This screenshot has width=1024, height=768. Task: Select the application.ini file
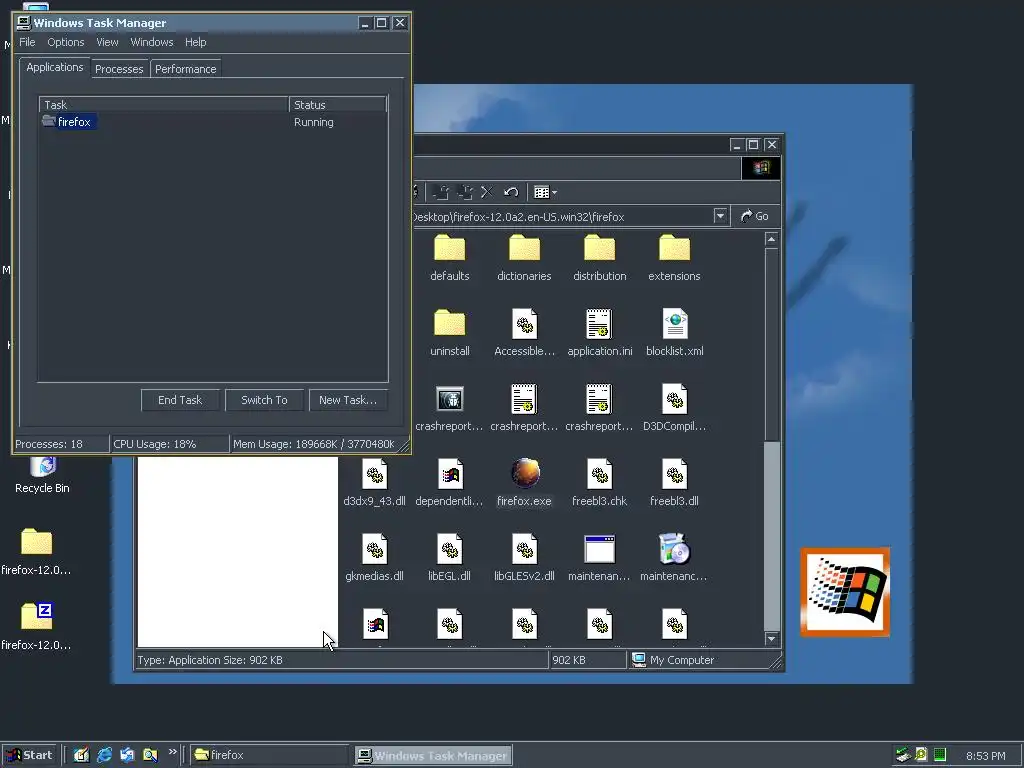(600, 333)
